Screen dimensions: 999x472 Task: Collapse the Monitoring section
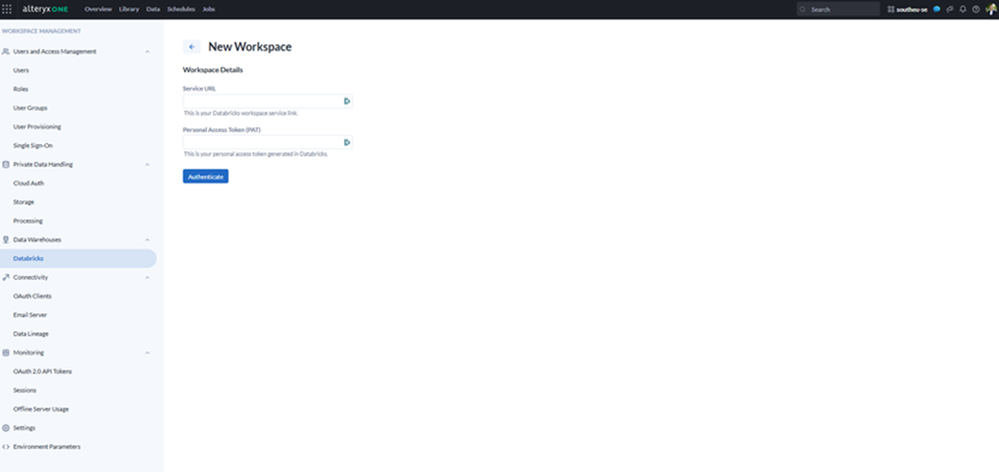(147, 352)
